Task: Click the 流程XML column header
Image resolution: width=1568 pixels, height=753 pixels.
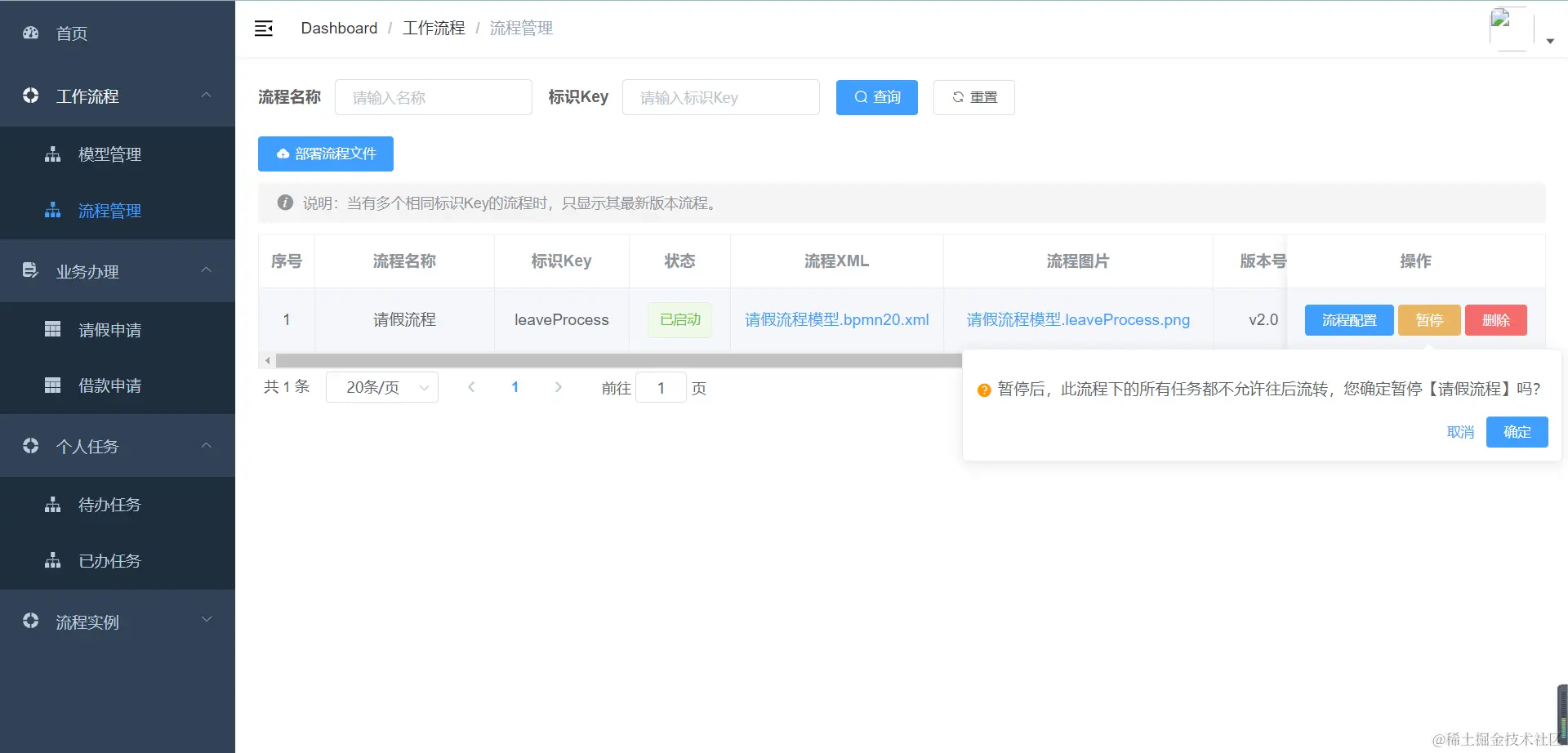Action: [837, 261]
